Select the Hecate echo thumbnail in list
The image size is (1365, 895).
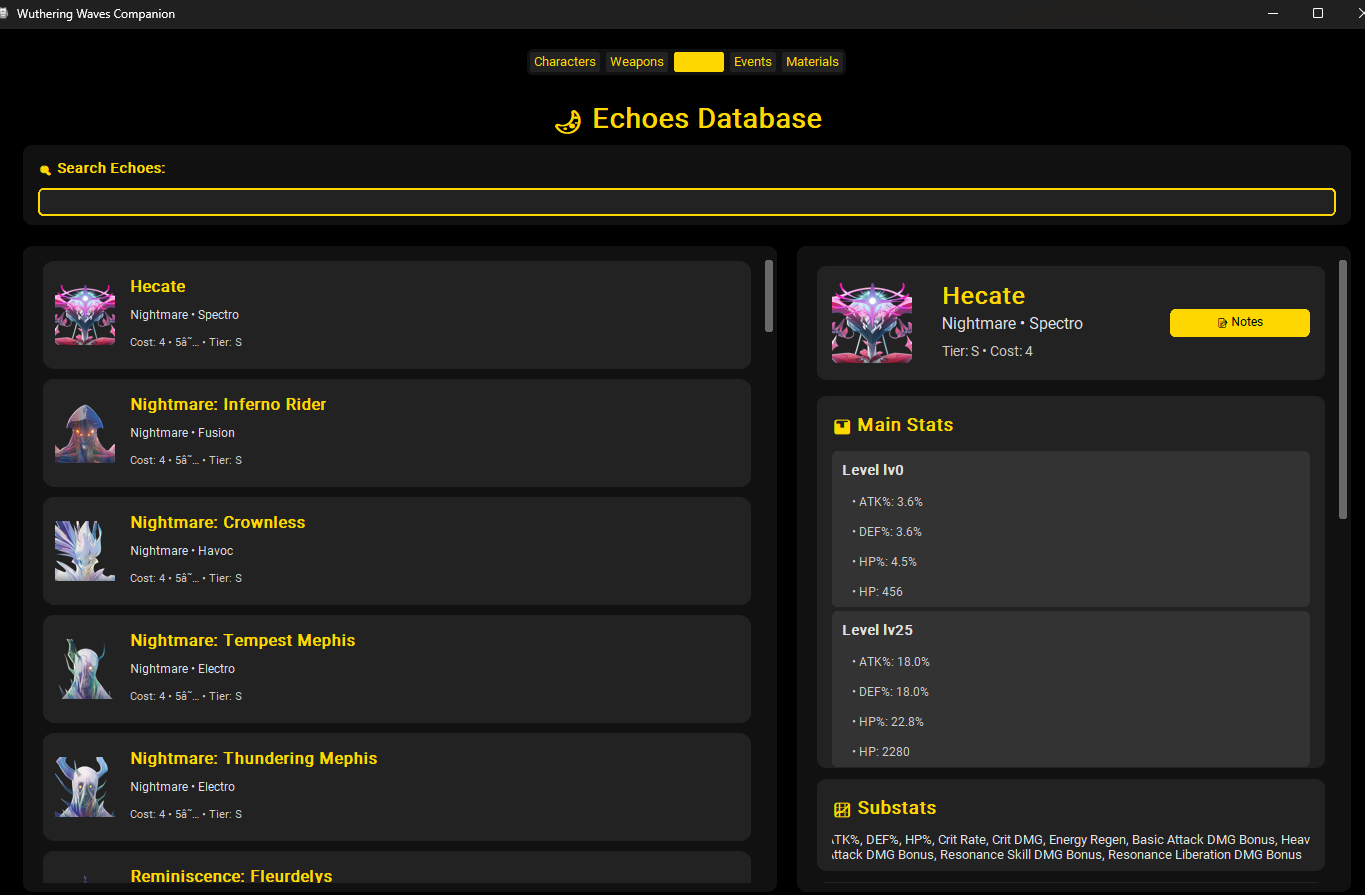85,315
